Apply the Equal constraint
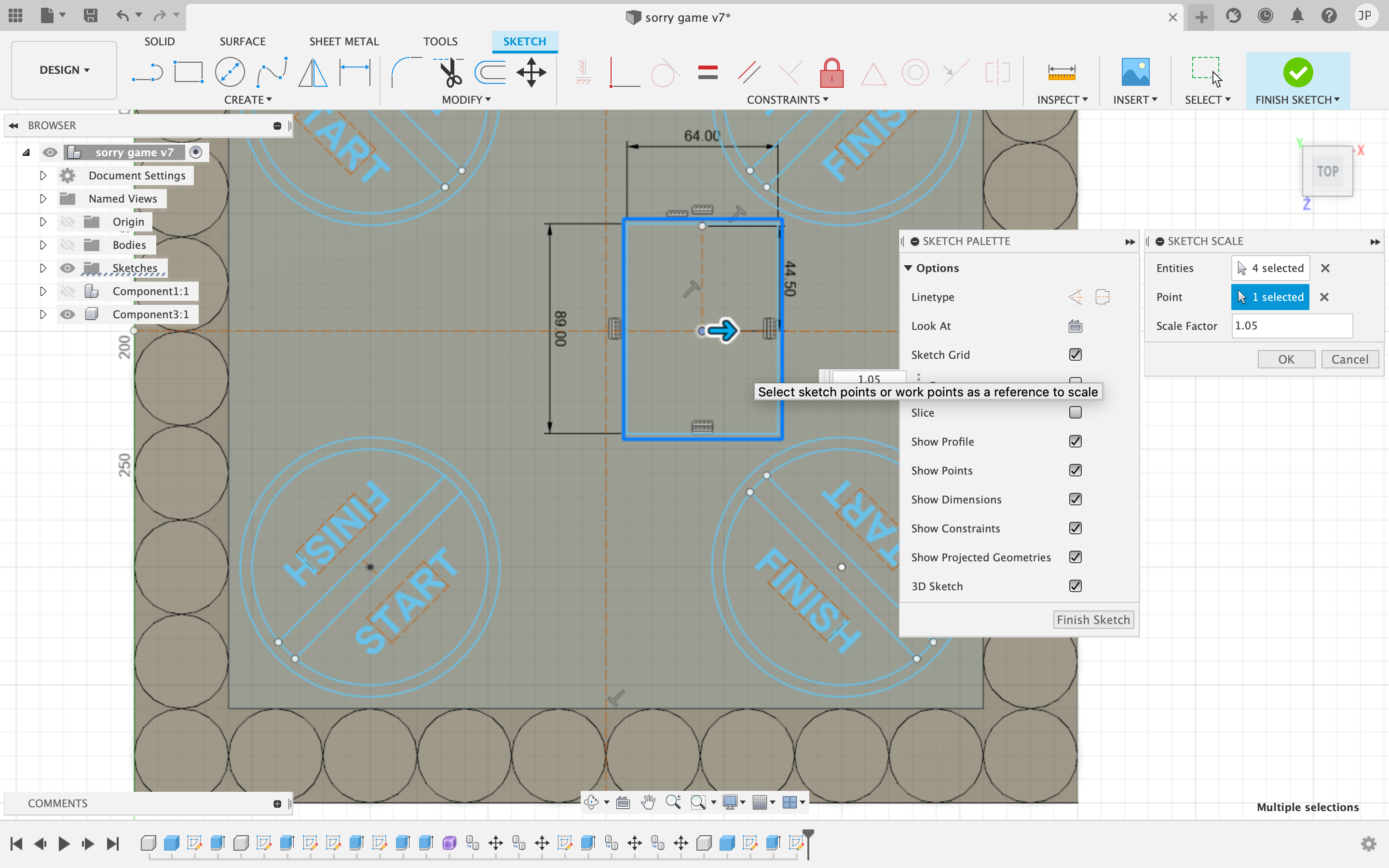Screen dimensions: 1389x868 708,73
